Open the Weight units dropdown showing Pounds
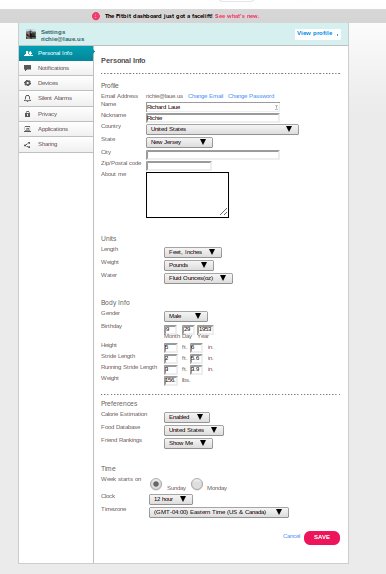The height and width of the screenshot is (574, 386). (189, 265)
